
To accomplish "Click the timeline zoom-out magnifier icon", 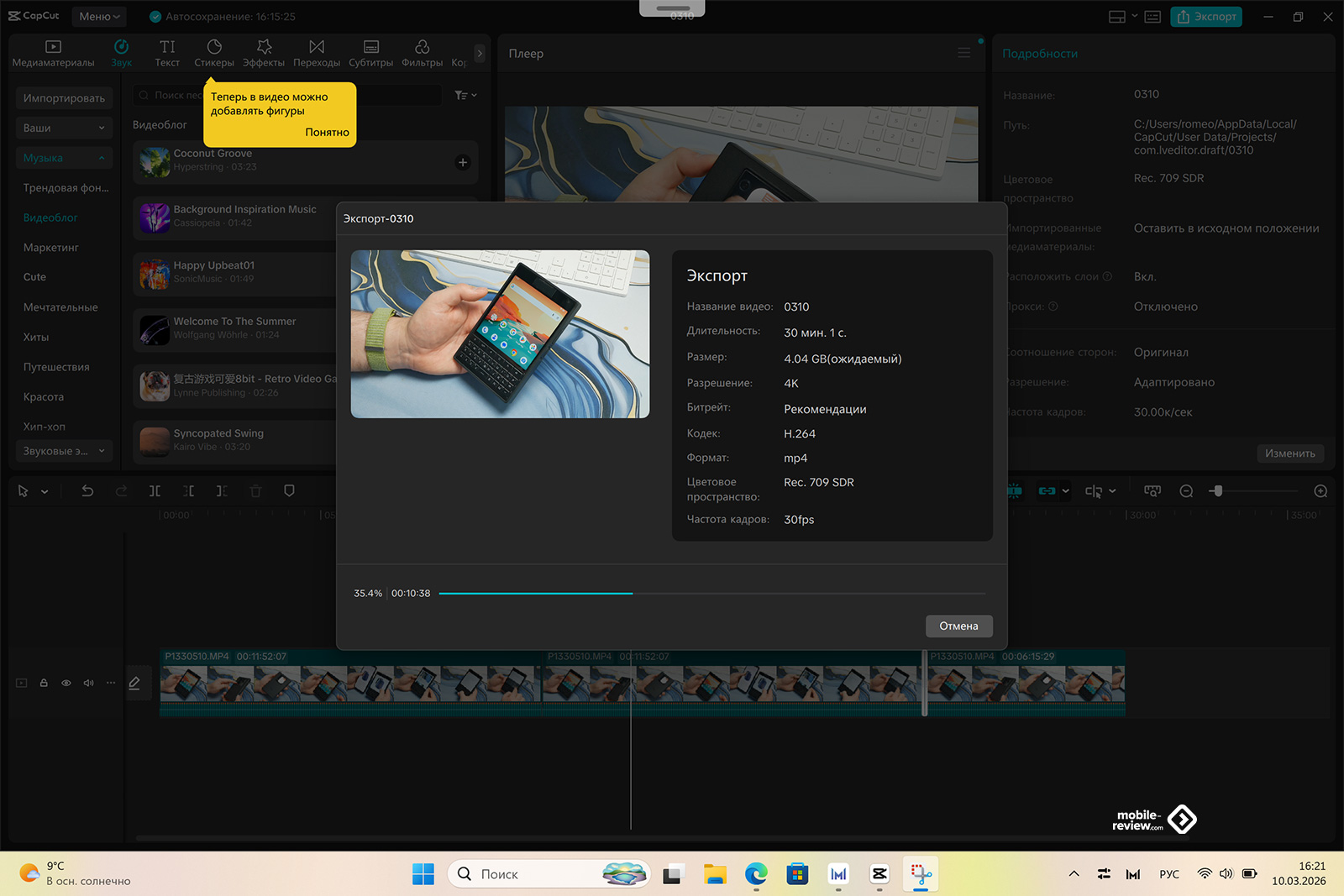I will coord(1186,491).
